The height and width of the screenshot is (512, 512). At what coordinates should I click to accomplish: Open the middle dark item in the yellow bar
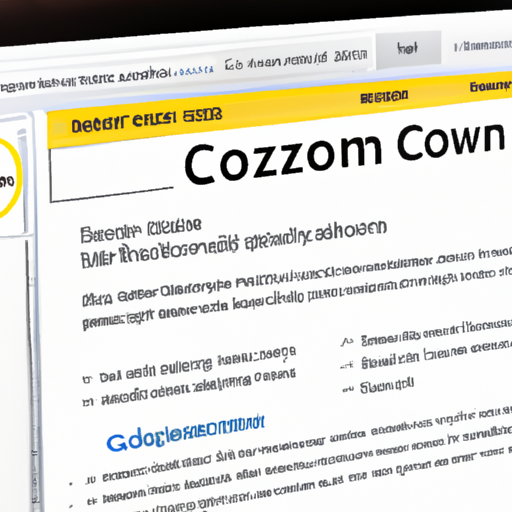384,97
